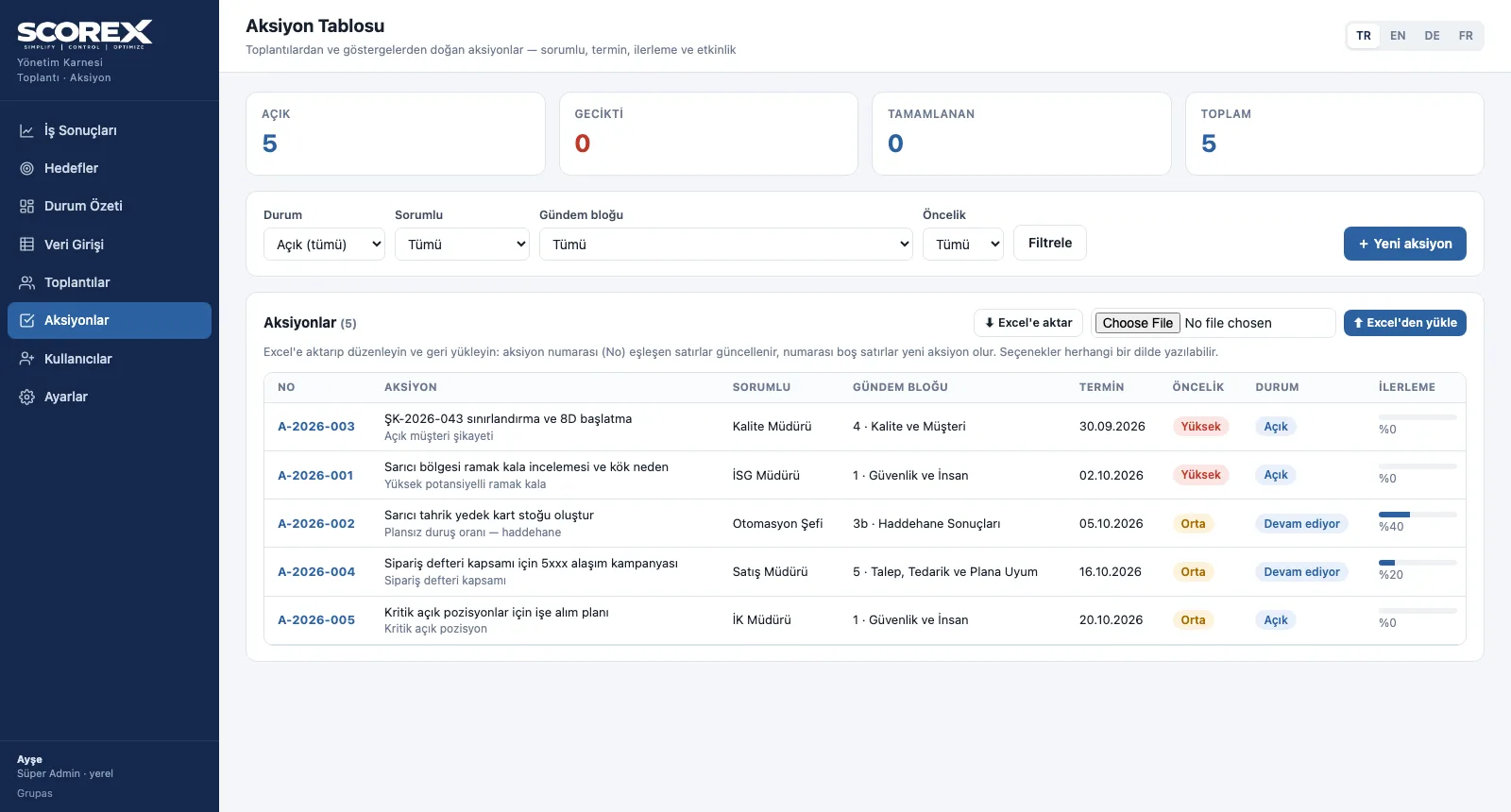
Task: Click the %40 progress bar for A-2026-002
Action: [x=1418, y=515]
